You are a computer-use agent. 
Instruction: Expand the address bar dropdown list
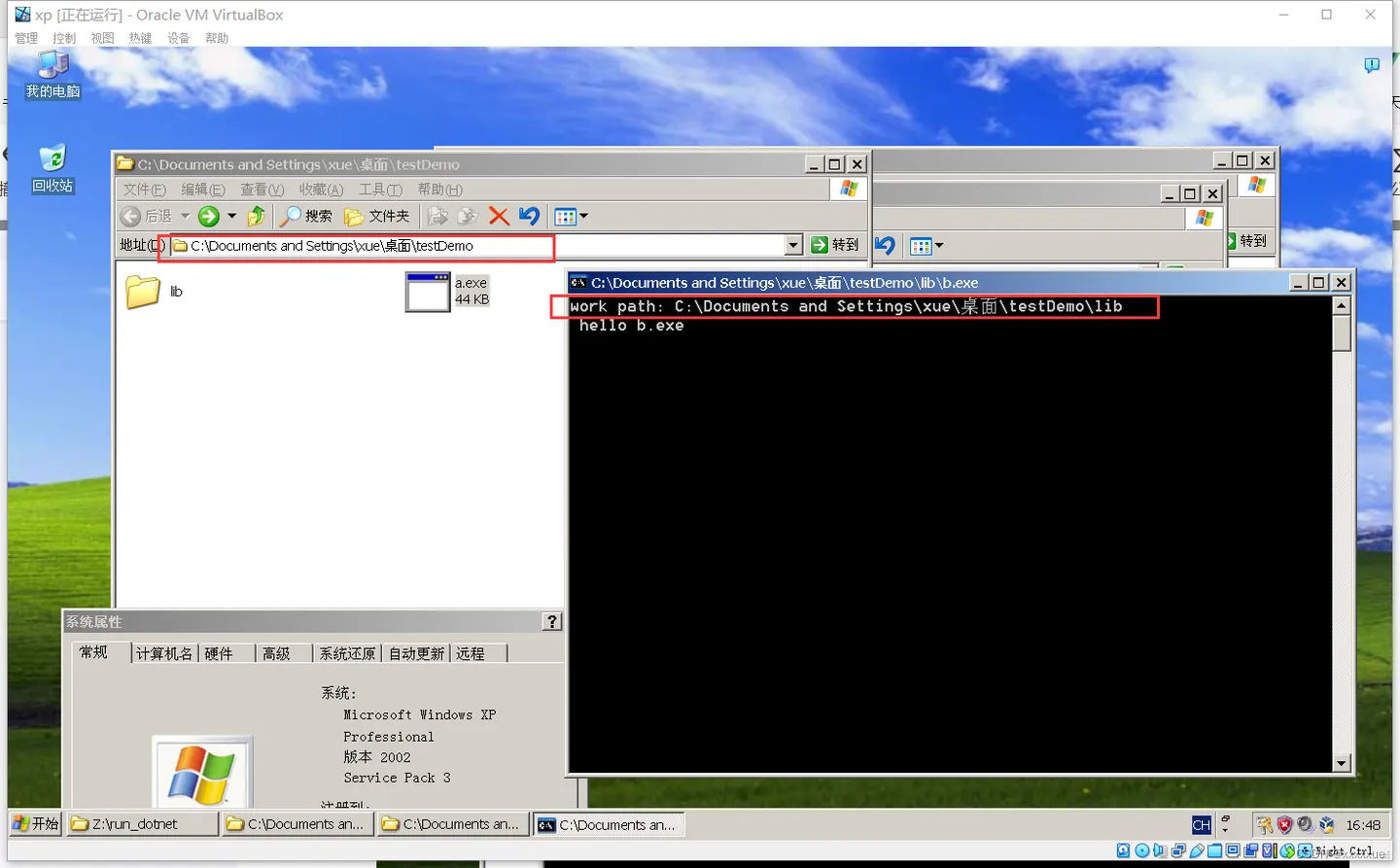coord(793,245)
